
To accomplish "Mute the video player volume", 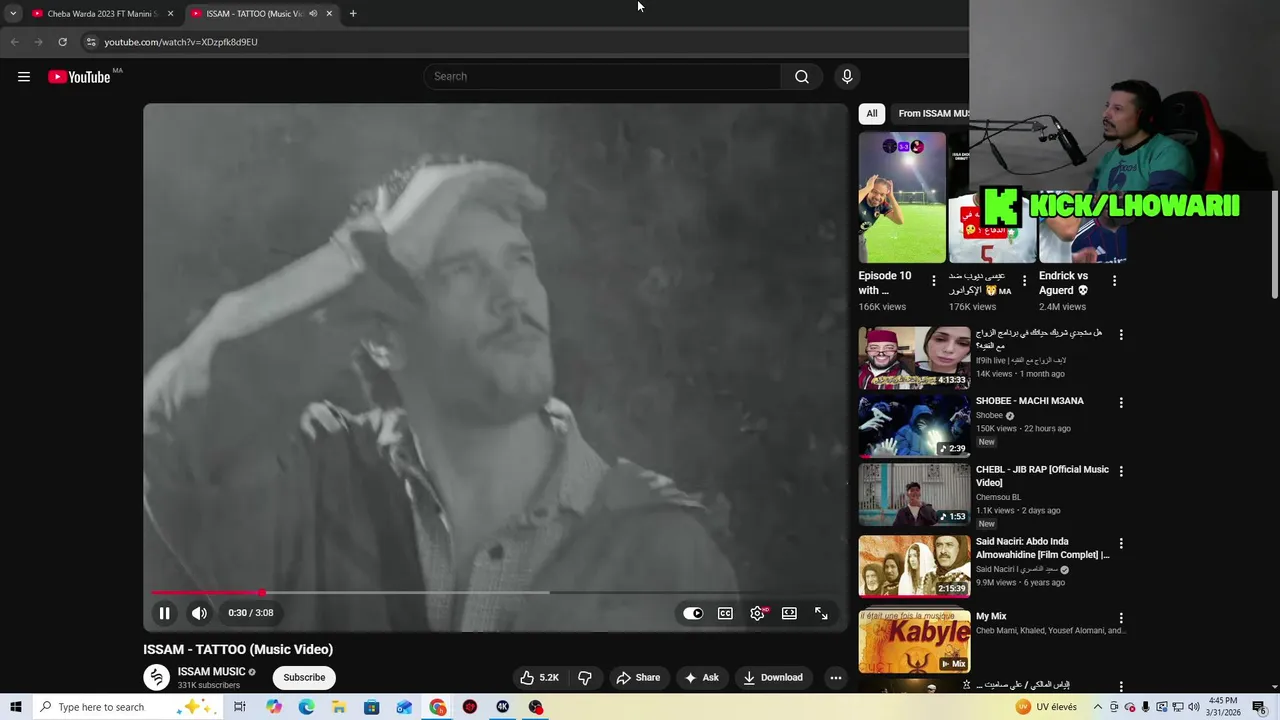I will pos(200,613).
